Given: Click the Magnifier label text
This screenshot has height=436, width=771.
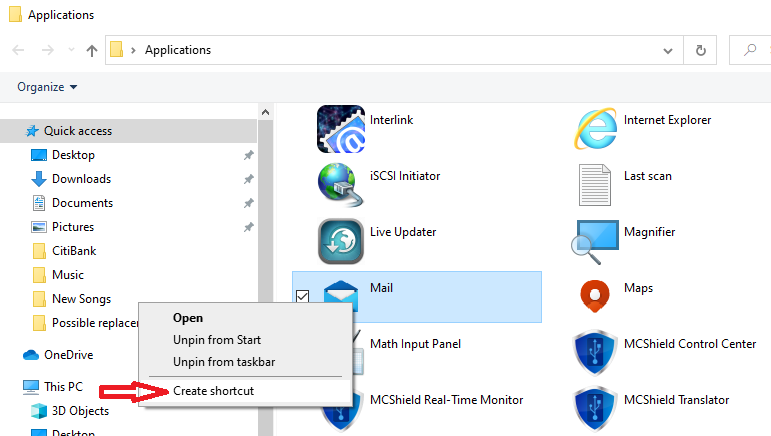Looking at the screenshot, I should coord(649,232).
